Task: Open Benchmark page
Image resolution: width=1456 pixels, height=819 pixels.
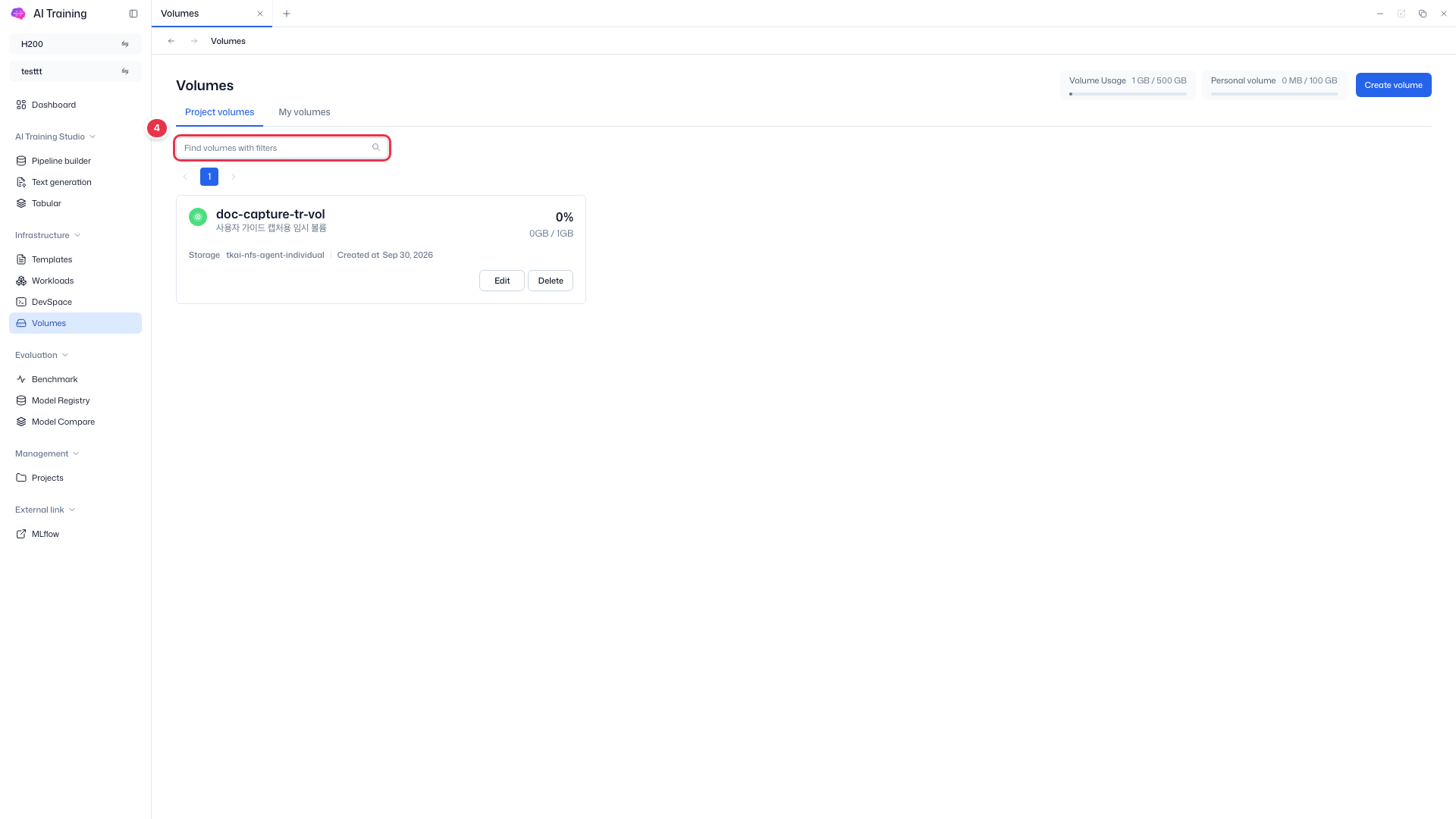Action: [x=75, y=379]
